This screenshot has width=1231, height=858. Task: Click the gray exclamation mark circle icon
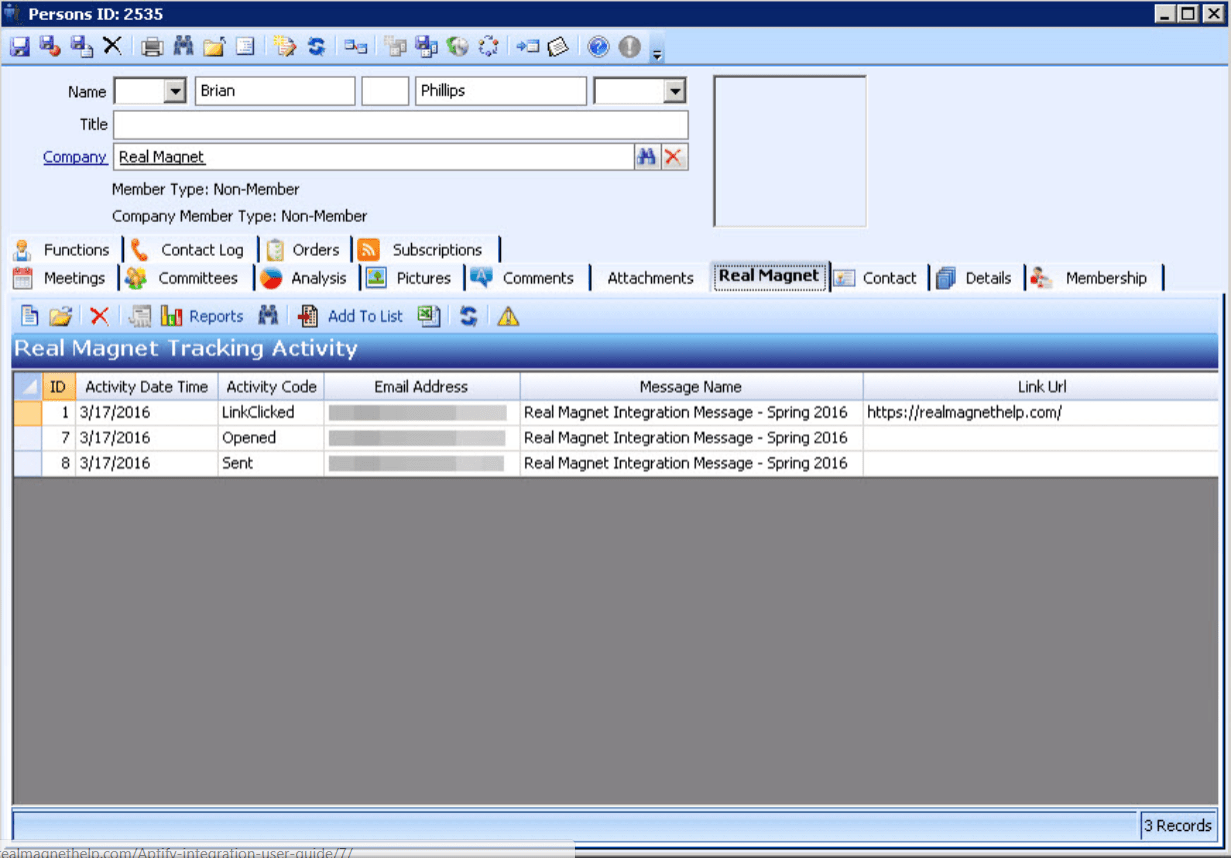click(629, 46)
